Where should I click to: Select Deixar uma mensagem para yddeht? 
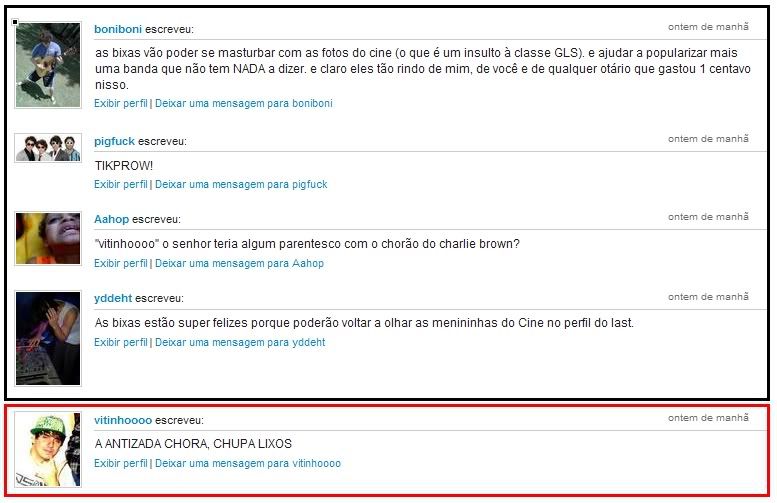[x=240, y=342]
